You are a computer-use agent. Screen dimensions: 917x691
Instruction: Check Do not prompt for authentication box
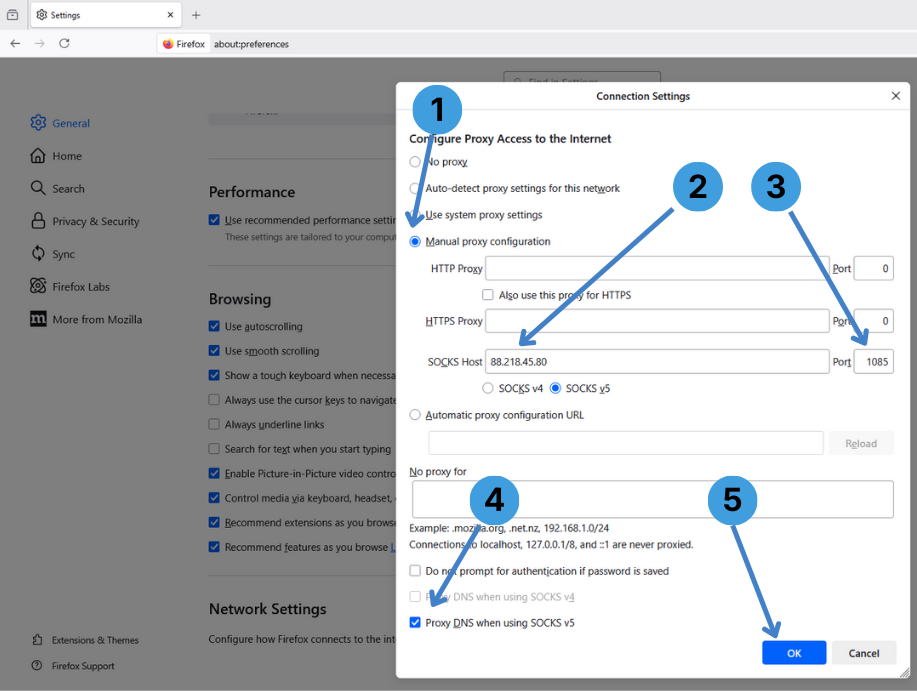[x=415, y=571]
